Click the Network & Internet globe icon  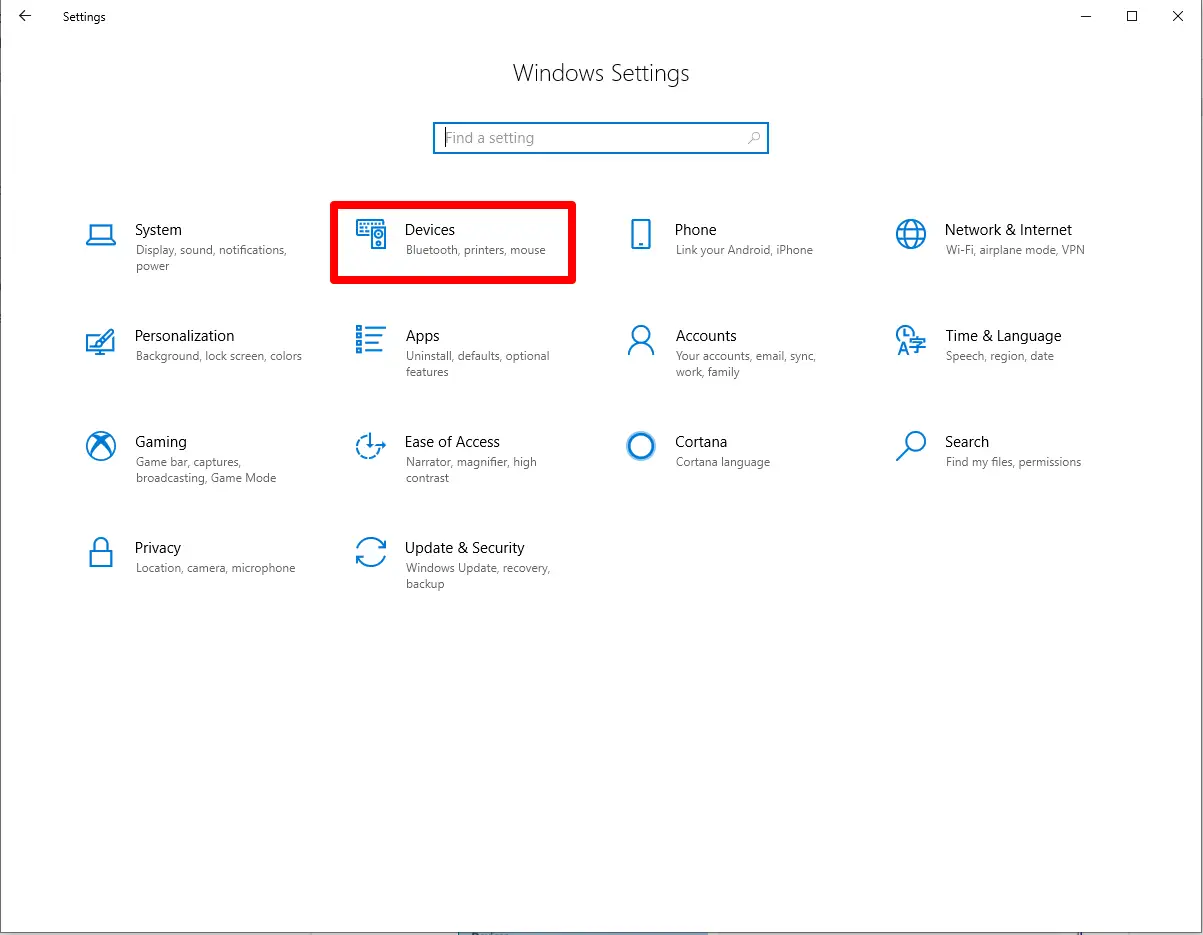[x=911, y=234]
